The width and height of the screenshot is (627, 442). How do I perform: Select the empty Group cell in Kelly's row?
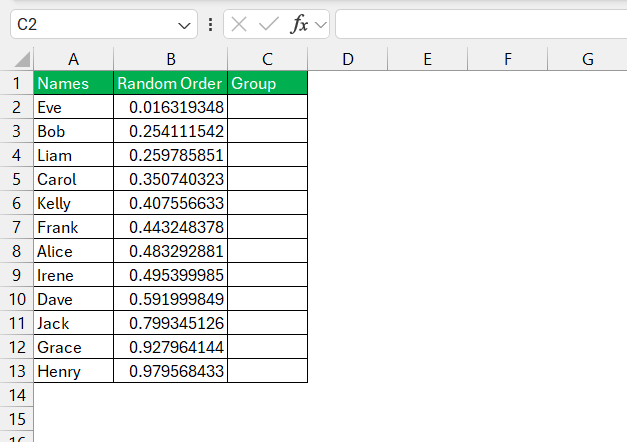268,203
